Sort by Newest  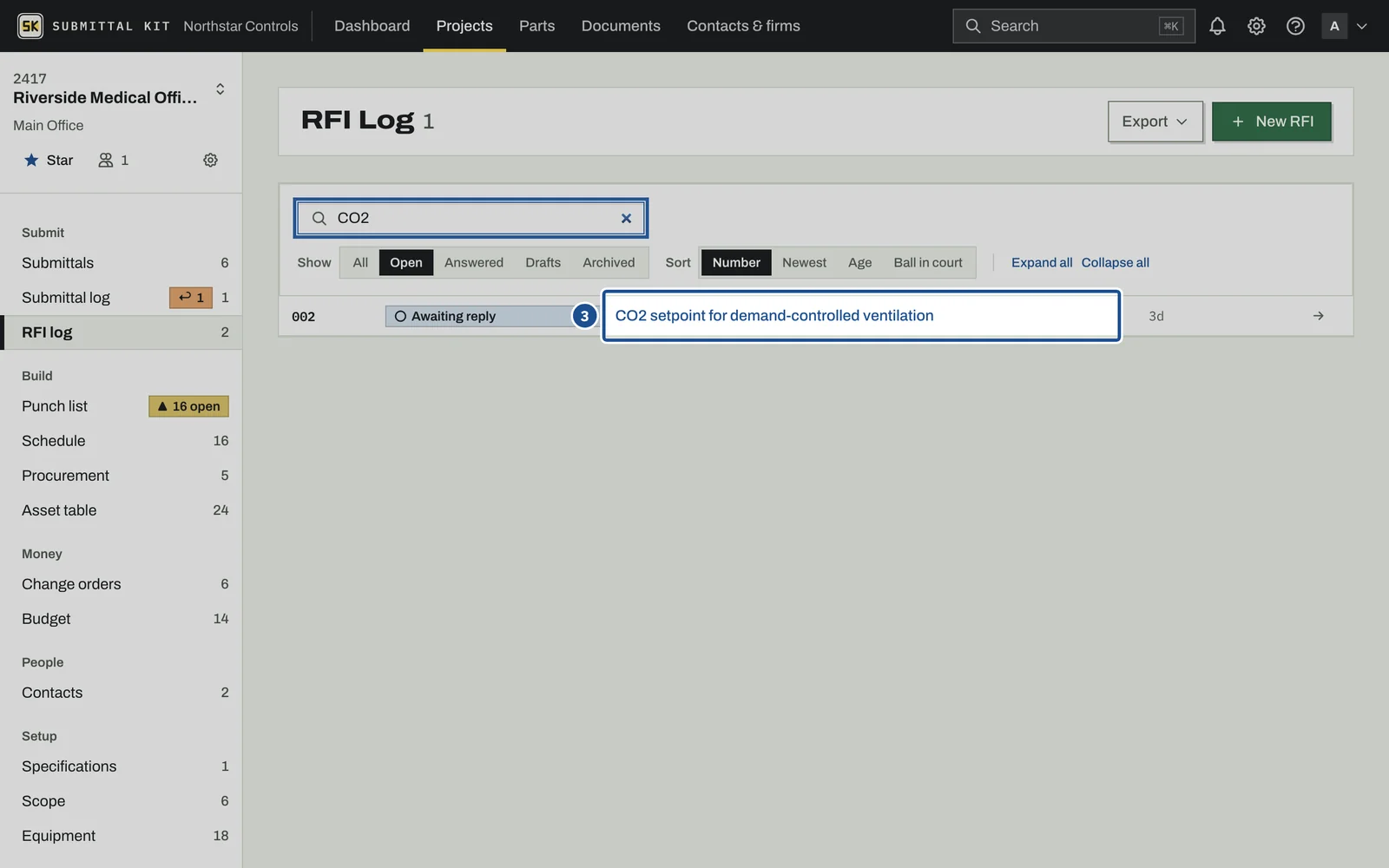(x=804, y=262)
